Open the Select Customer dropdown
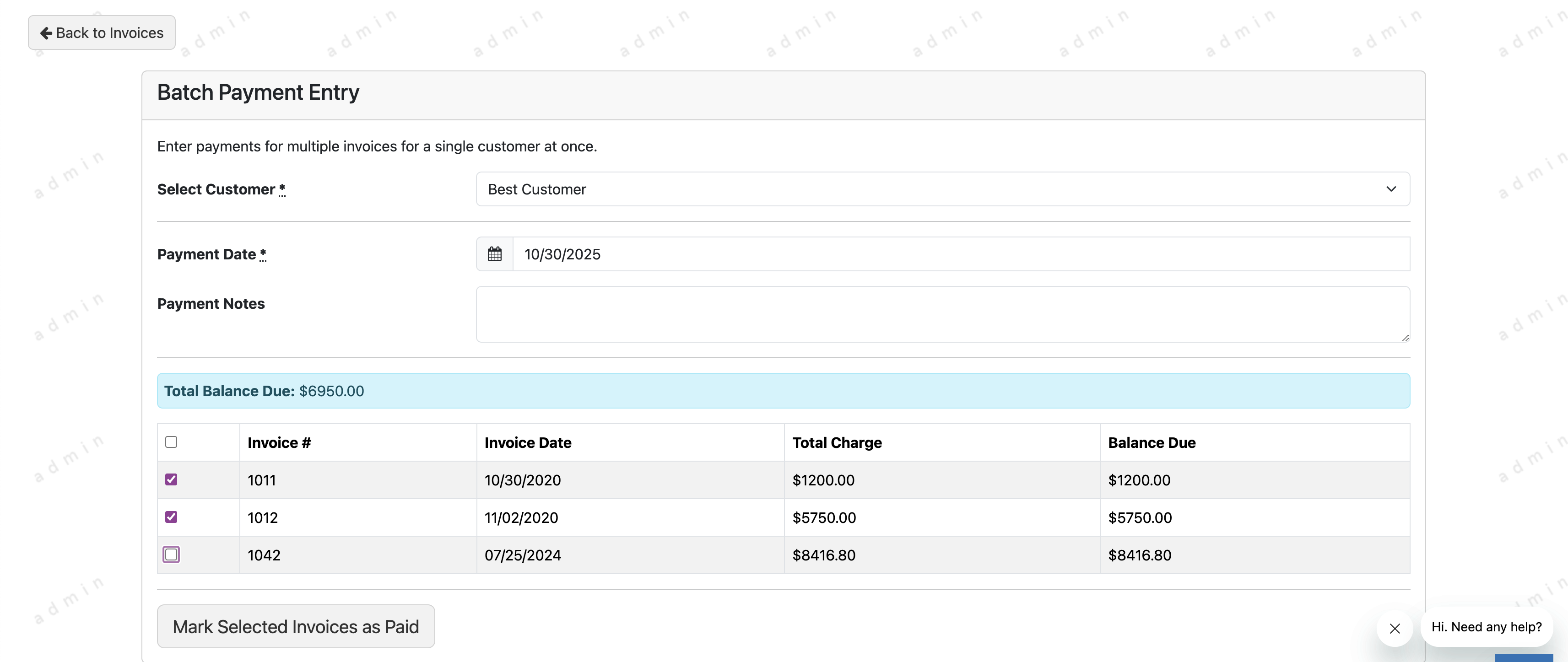The width and height of the screenshot is (1568, 662). 941,189
